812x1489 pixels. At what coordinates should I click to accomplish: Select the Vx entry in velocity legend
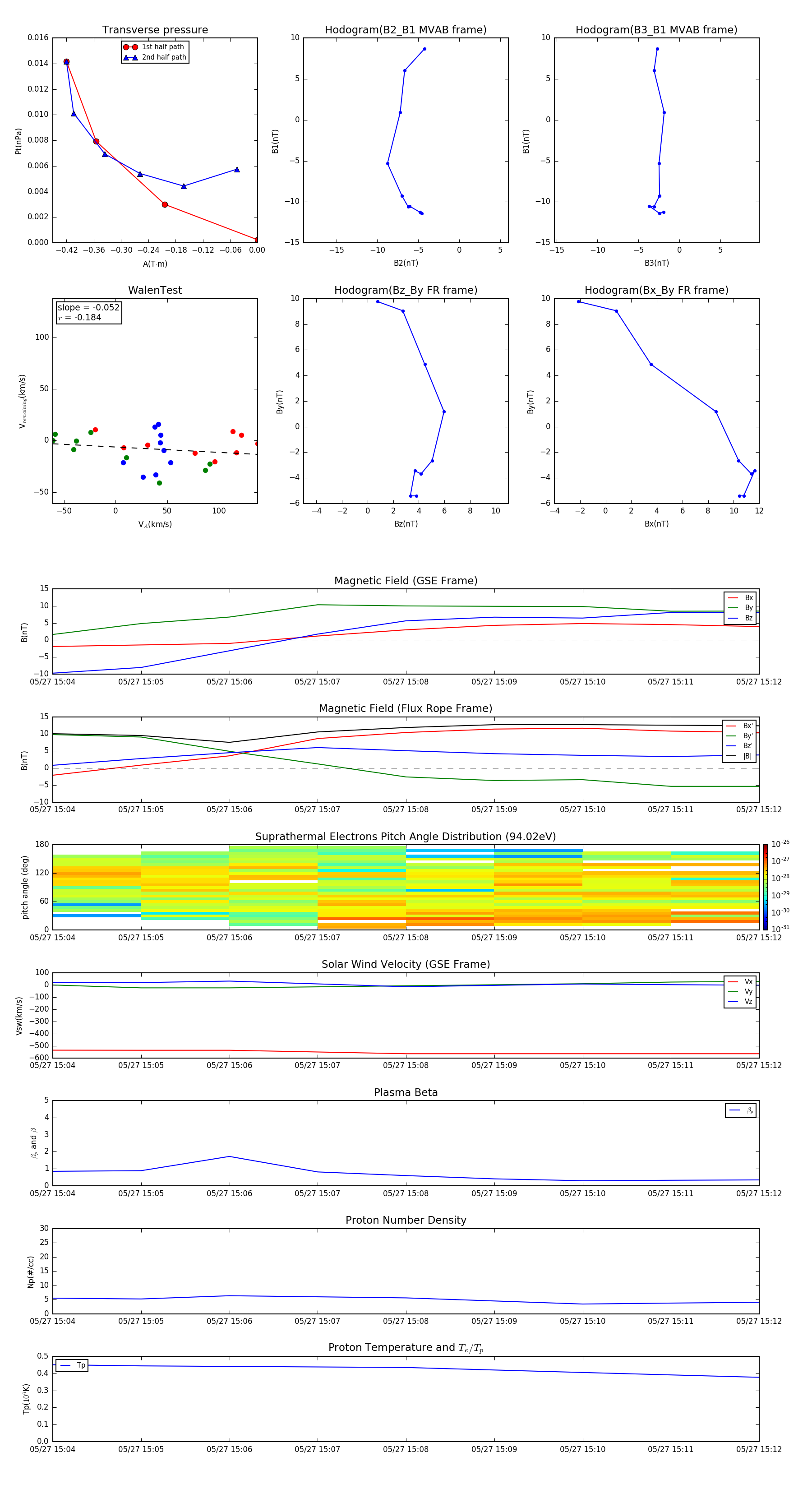click(x=740, y=982)
